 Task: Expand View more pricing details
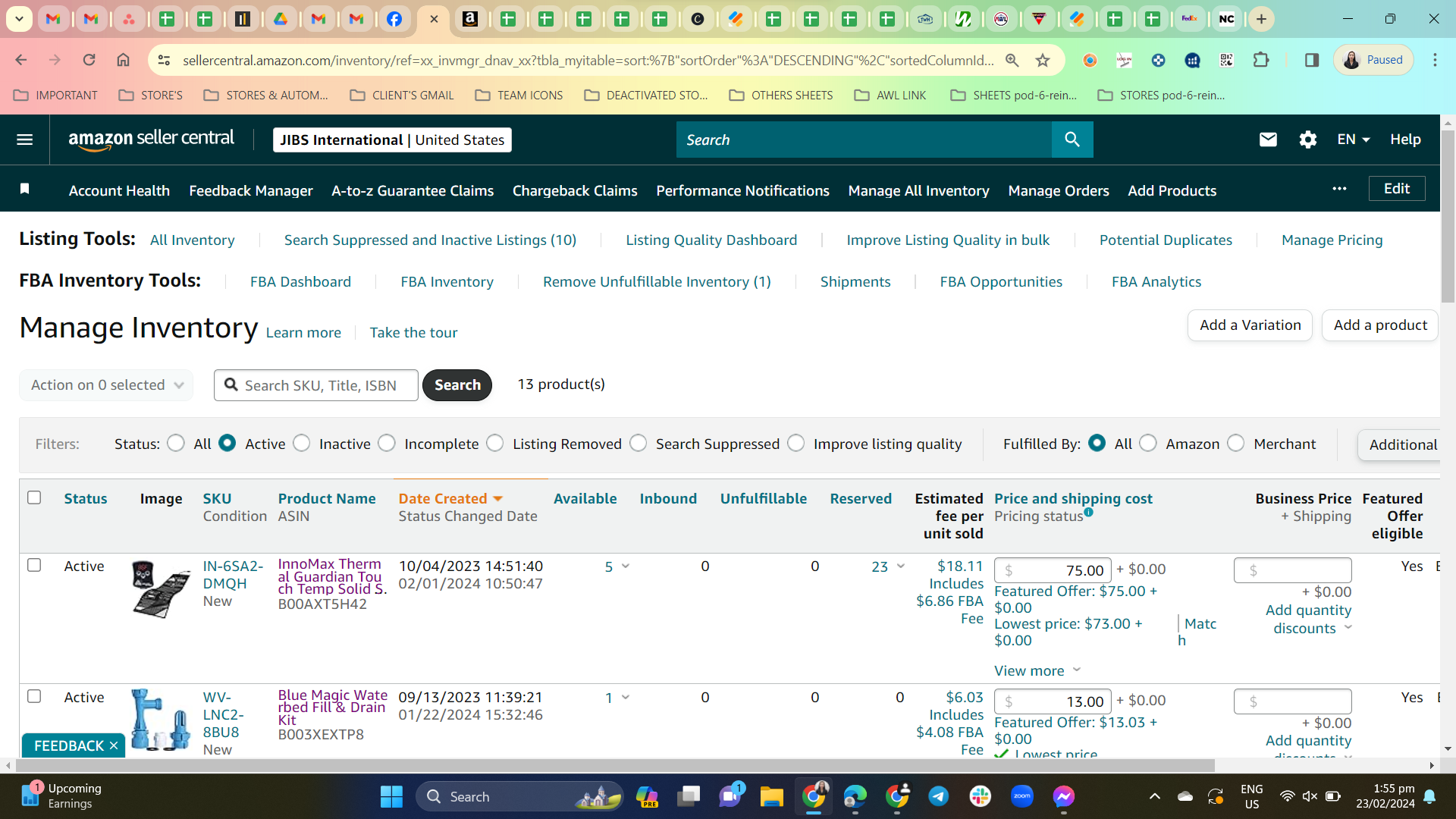(x=1037, y=670)
